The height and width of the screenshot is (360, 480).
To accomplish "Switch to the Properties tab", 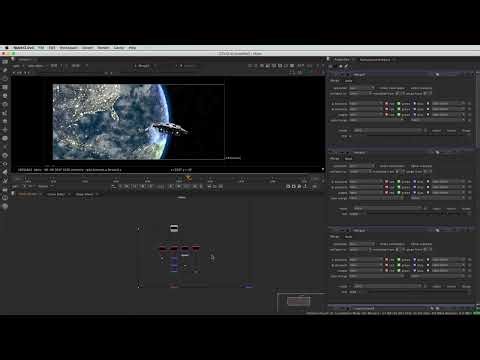I will (342, 59).
